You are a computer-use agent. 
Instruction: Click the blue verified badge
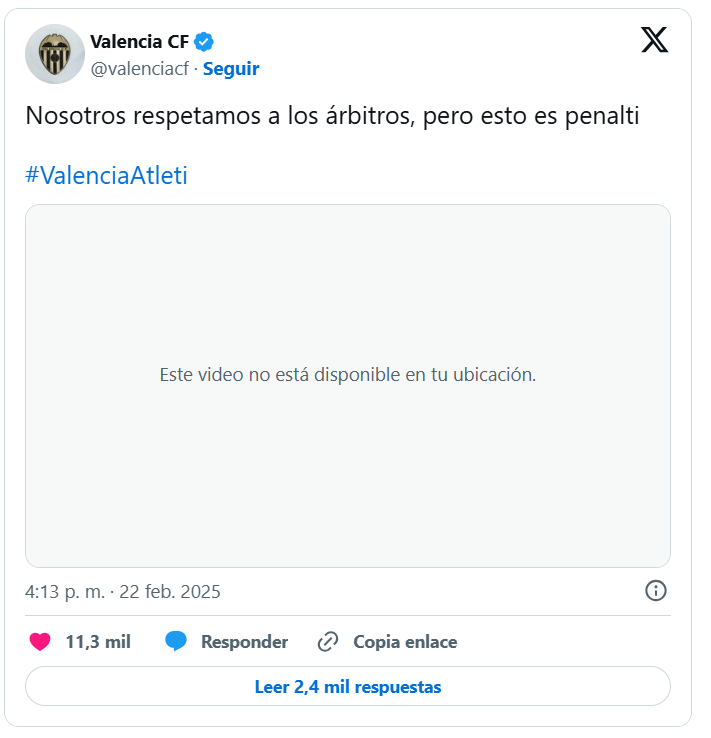click(204, 42)
